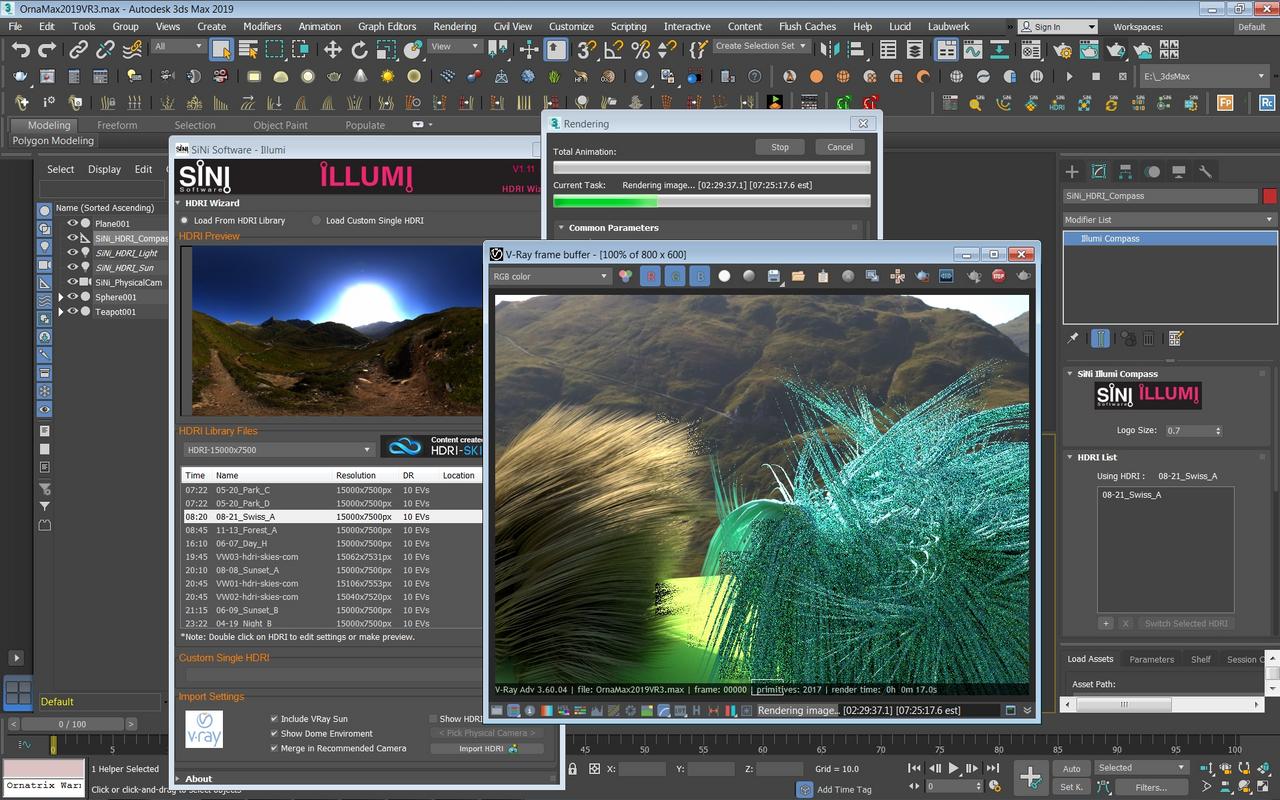Click the Pin Stack icon under modifier list
The image size is (1280, 800).
point(1073,339)
